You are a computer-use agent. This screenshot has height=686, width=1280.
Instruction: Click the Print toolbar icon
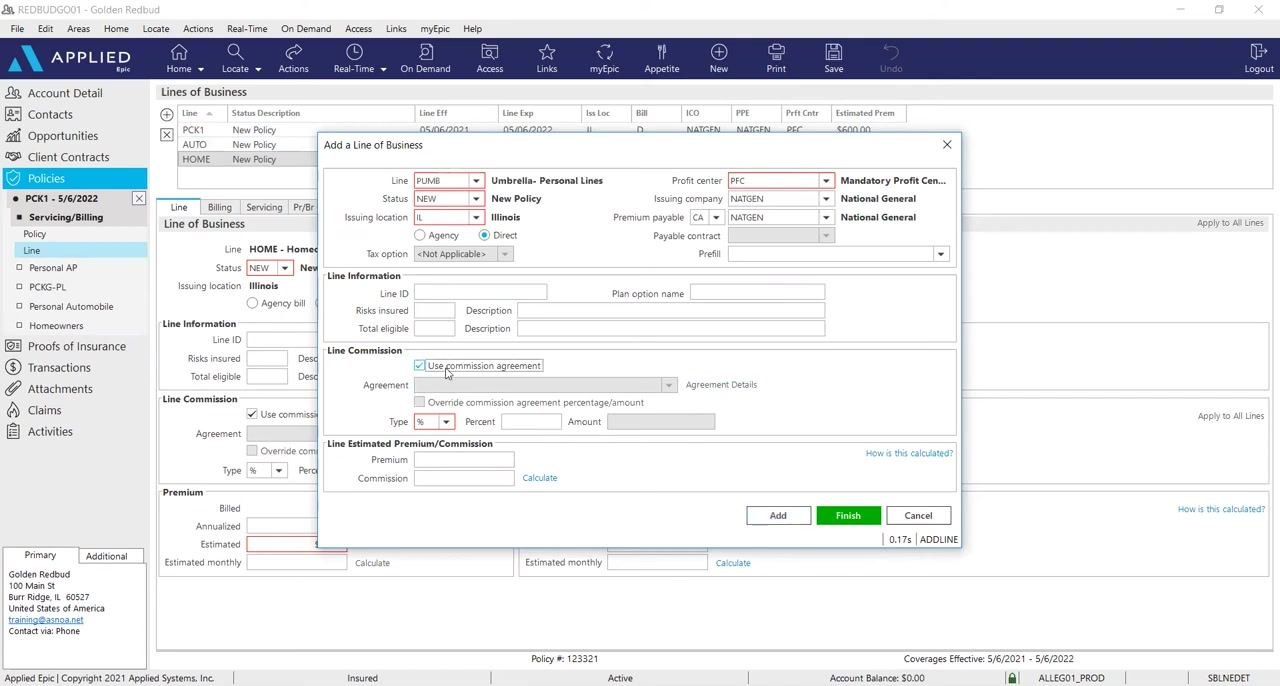(x=776, y=52)
